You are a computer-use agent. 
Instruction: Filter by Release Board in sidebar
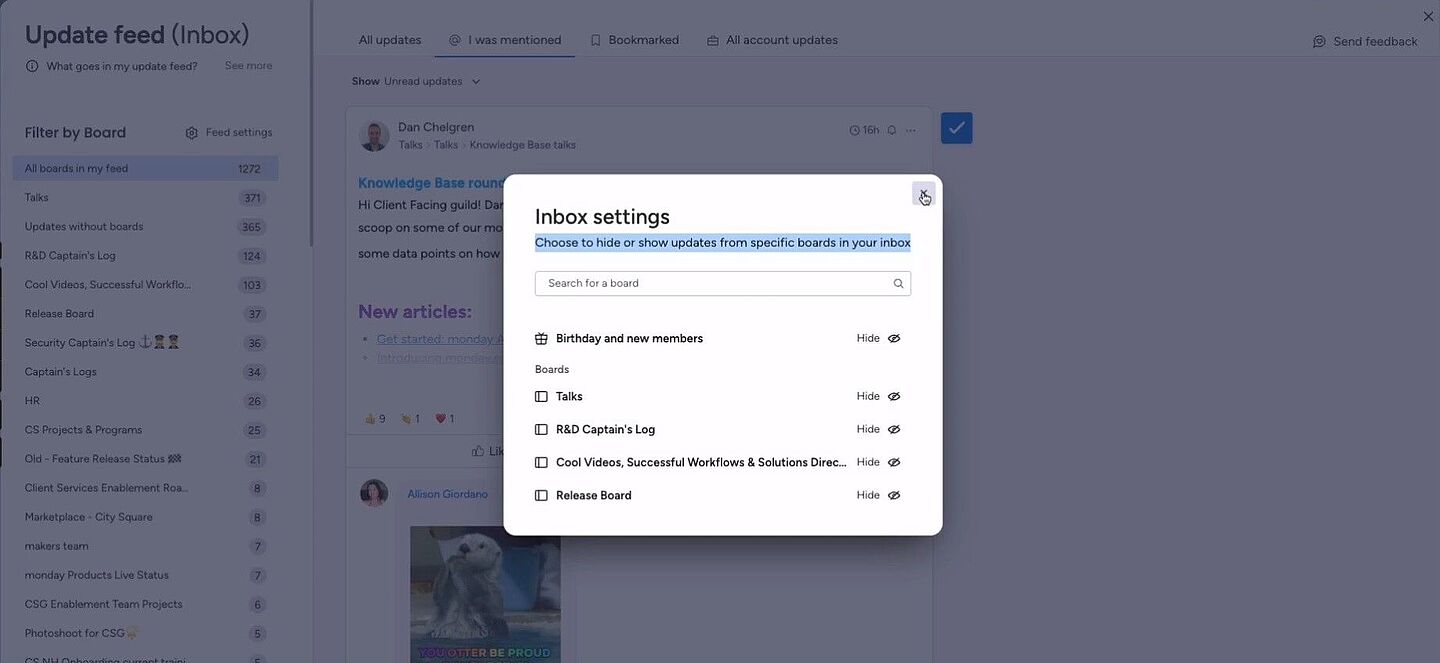[x=145, y=313]
